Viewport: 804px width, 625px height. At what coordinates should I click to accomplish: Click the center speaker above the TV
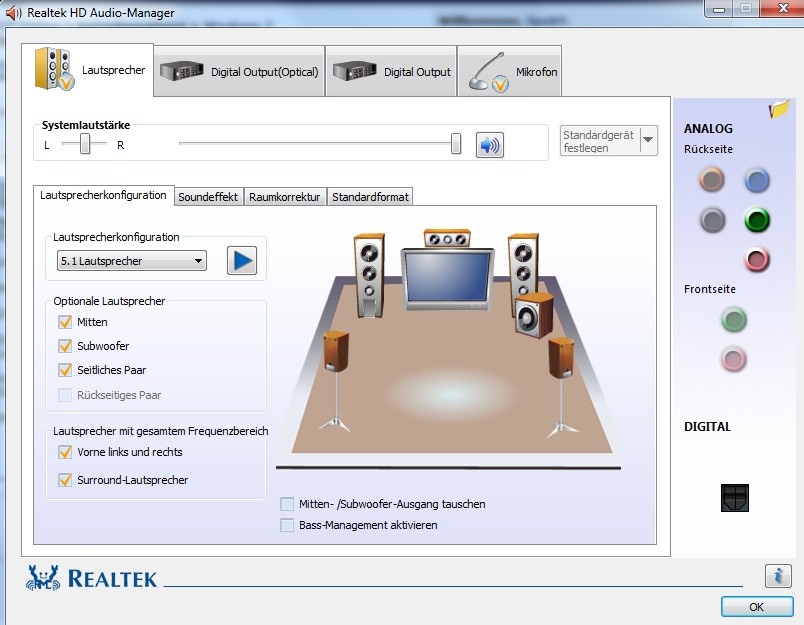[447, 238]
